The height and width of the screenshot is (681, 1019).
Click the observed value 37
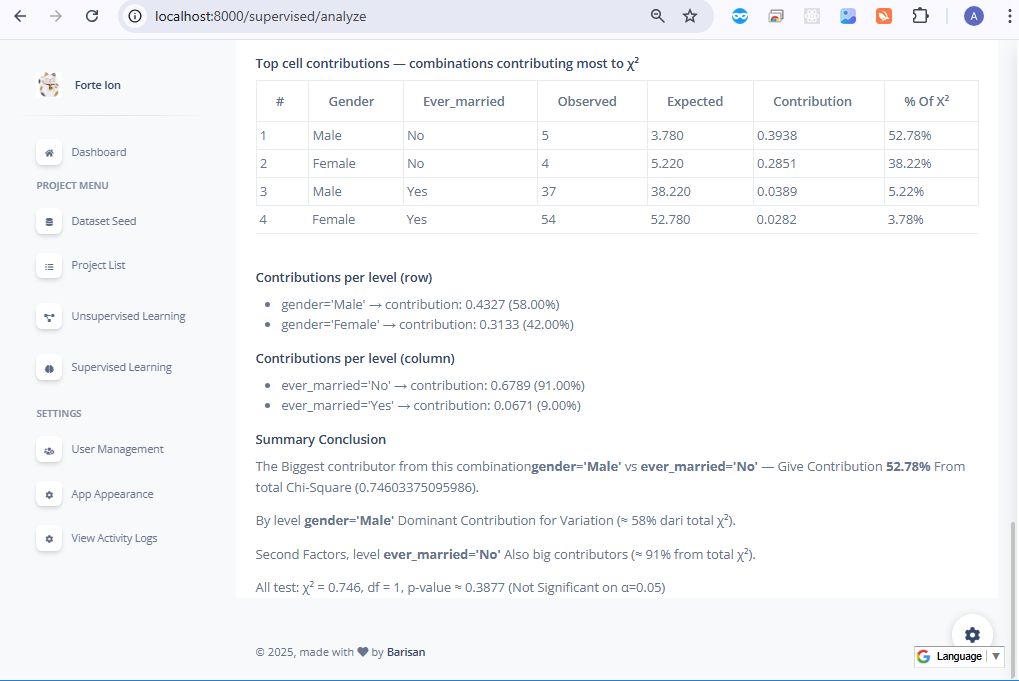coord(548,191)
